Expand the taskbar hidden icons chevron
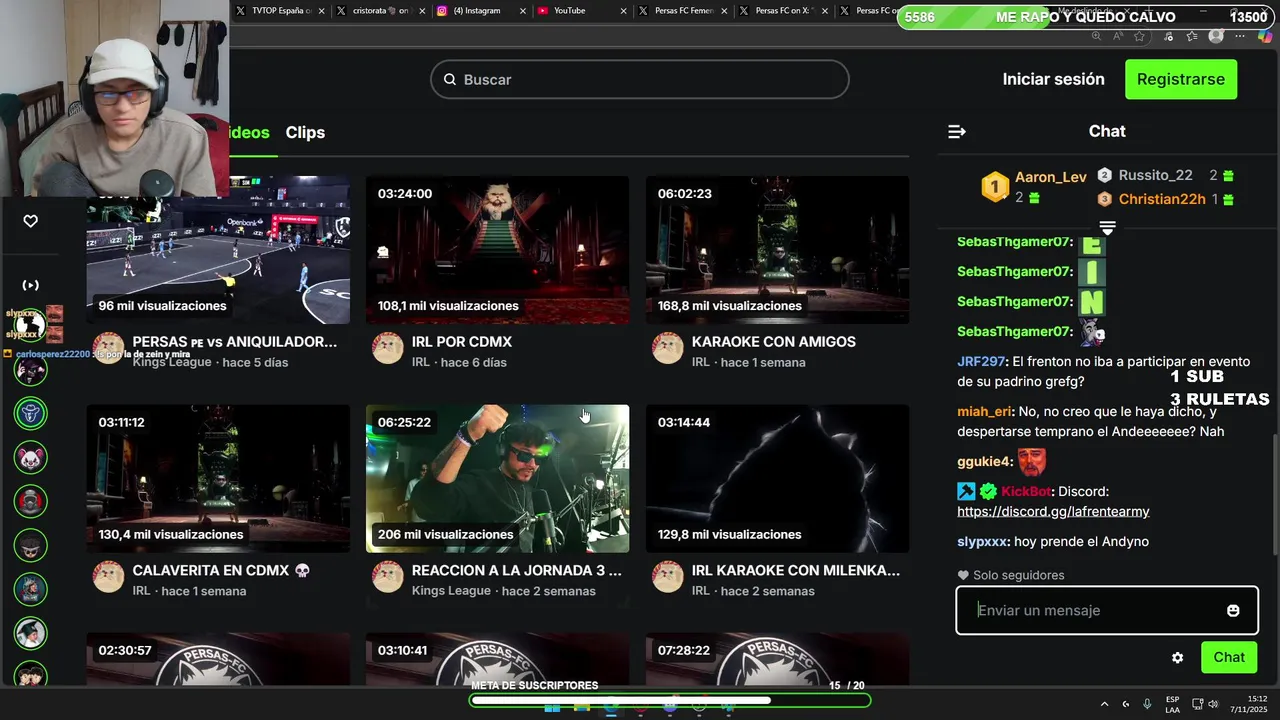The height and width of the screenshot is (720, 1280). pyautogui.click(x=1105, y=704)
